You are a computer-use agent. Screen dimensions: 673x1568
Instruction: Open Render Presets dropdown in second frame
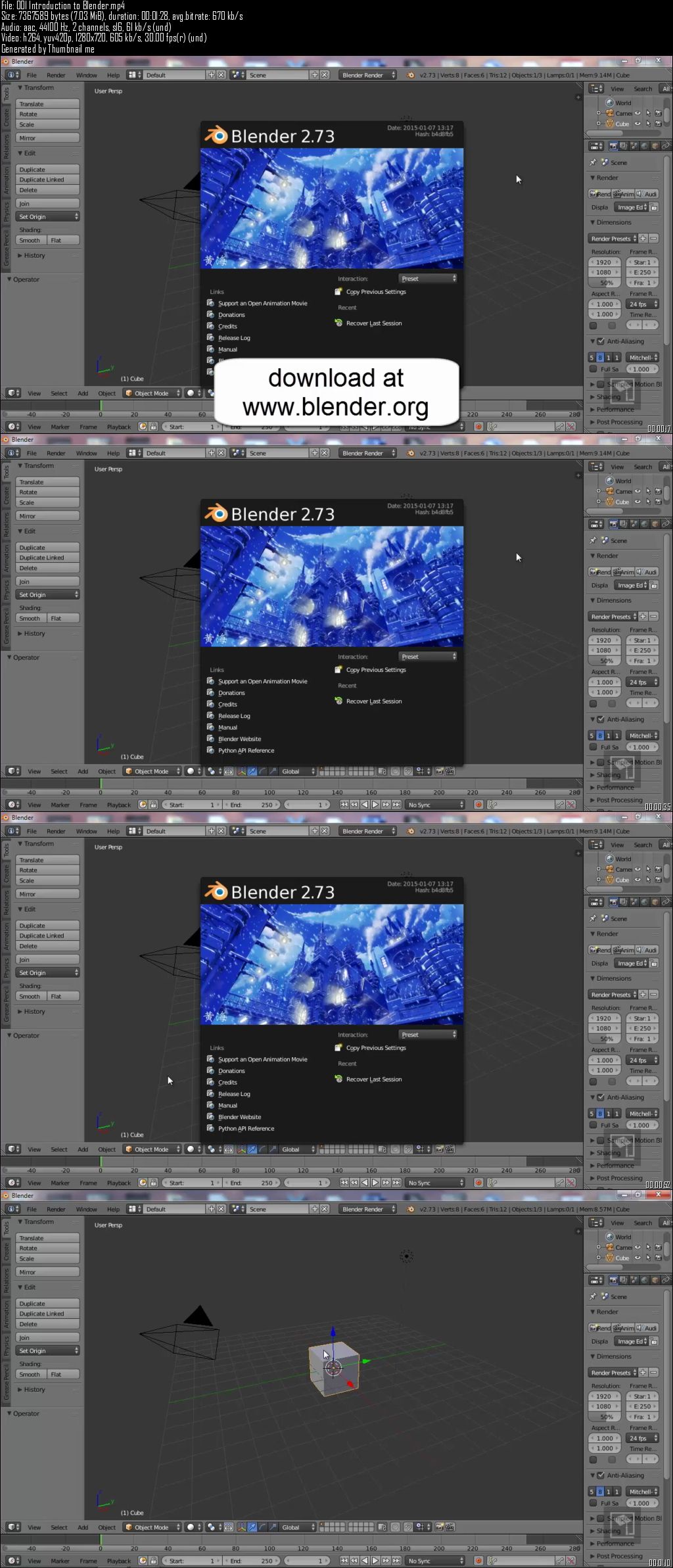tap(613, 617)
